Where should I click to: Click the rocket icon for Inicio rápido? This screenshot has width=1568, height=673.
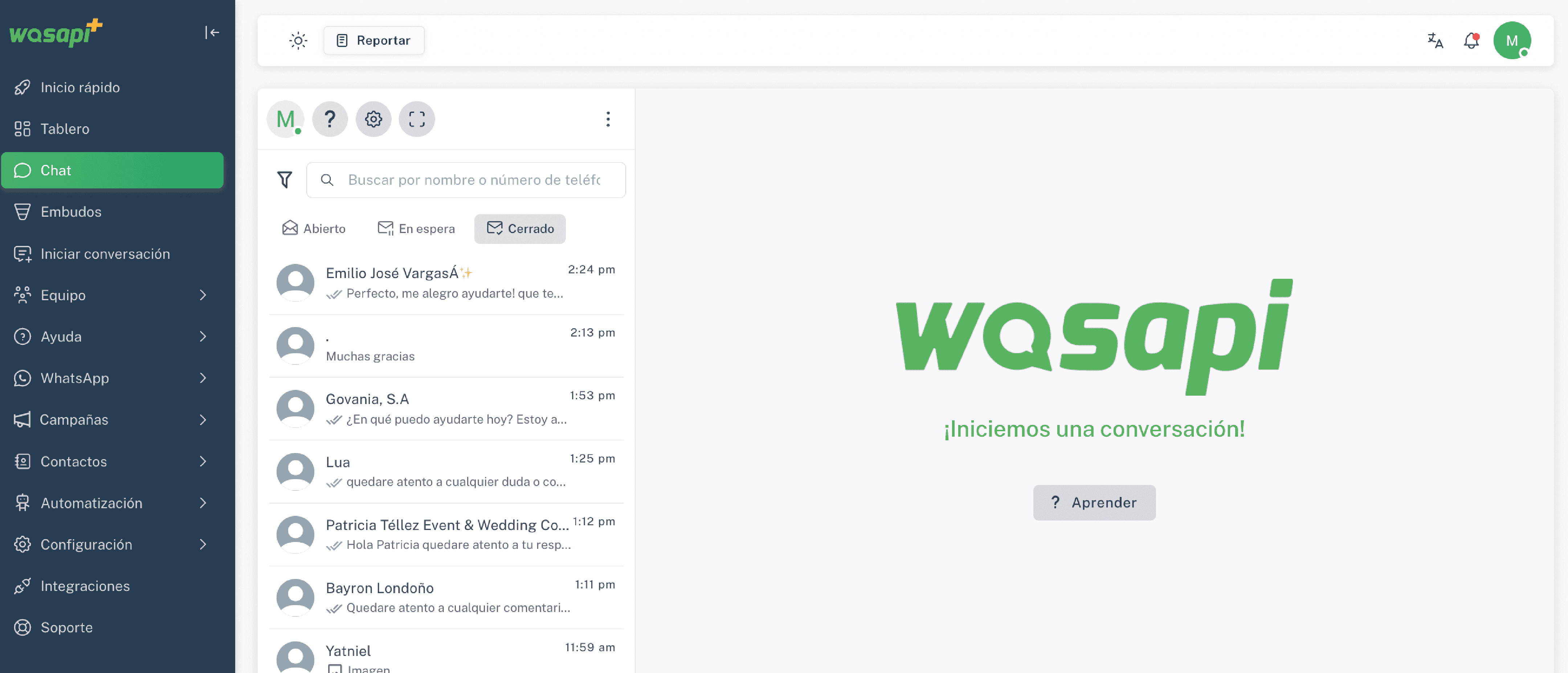[x=23, y=87]
